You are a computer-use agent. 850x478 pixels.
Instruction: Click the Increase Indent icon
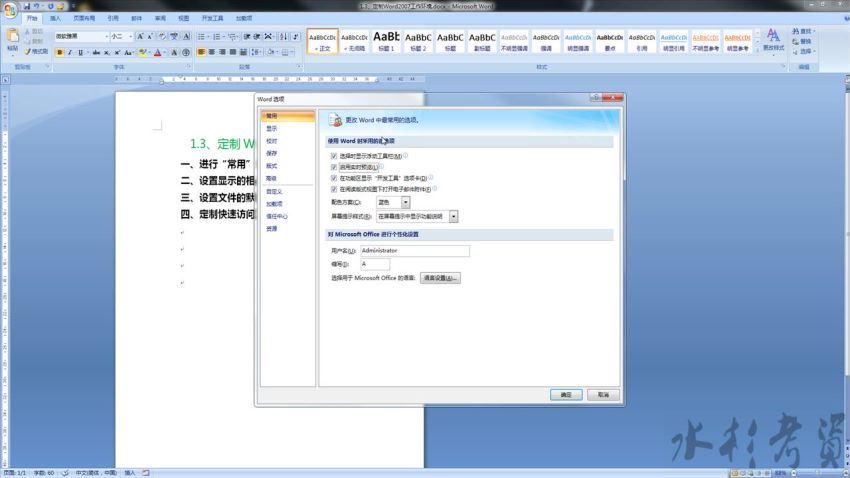click(x=257, y=36)
